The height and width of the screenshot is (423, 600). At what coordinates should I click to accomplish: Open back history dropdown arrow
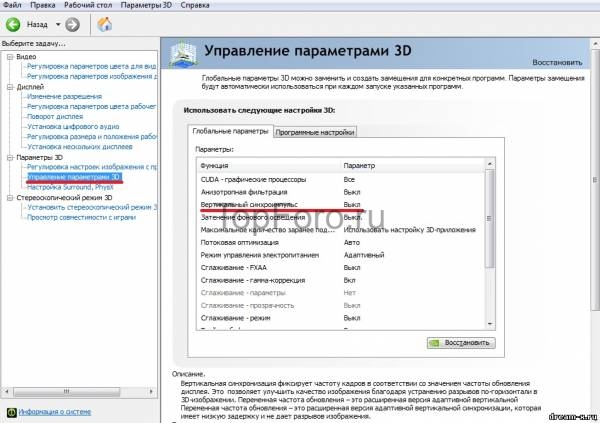click(58, 24)
